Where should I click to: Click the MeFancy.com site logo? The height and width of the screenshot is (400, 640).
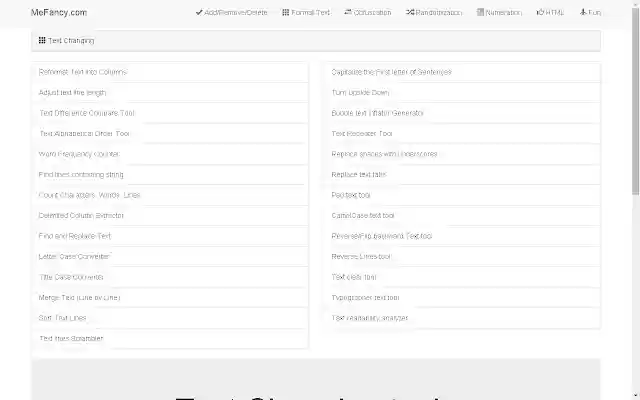pyautogui.click(x=59, y=13)
